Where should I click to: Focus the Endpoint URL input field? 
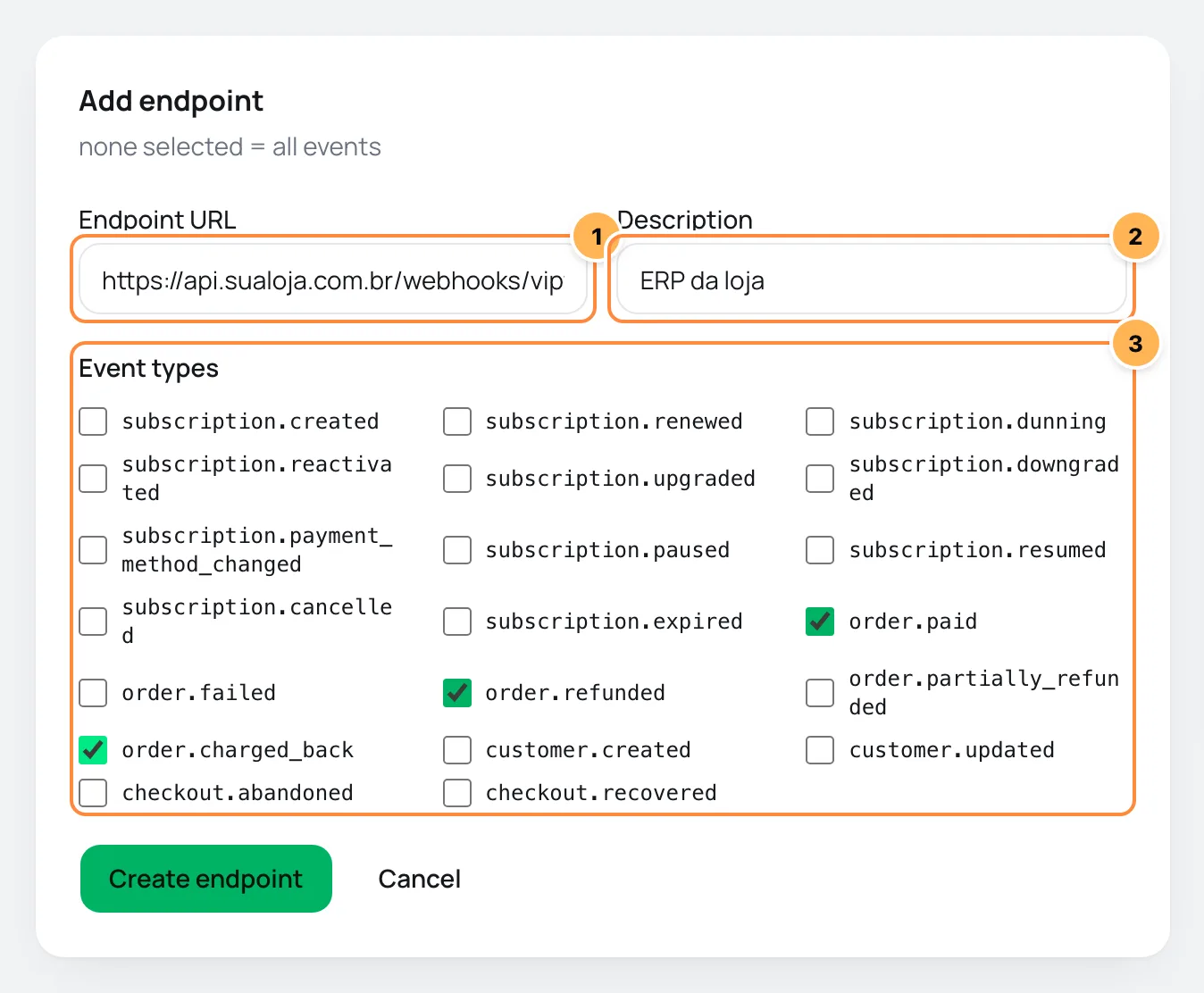coord(333,280)
